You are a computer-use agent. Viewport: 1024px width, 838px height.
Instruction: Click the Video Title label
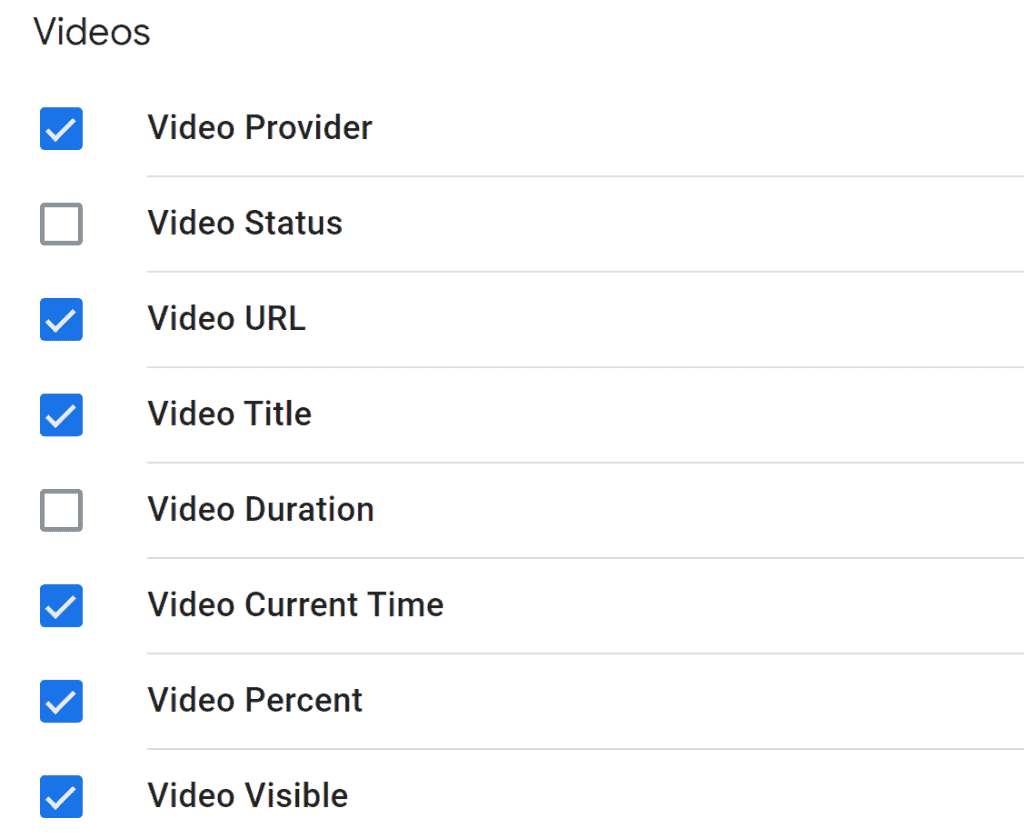click(228, 414)
